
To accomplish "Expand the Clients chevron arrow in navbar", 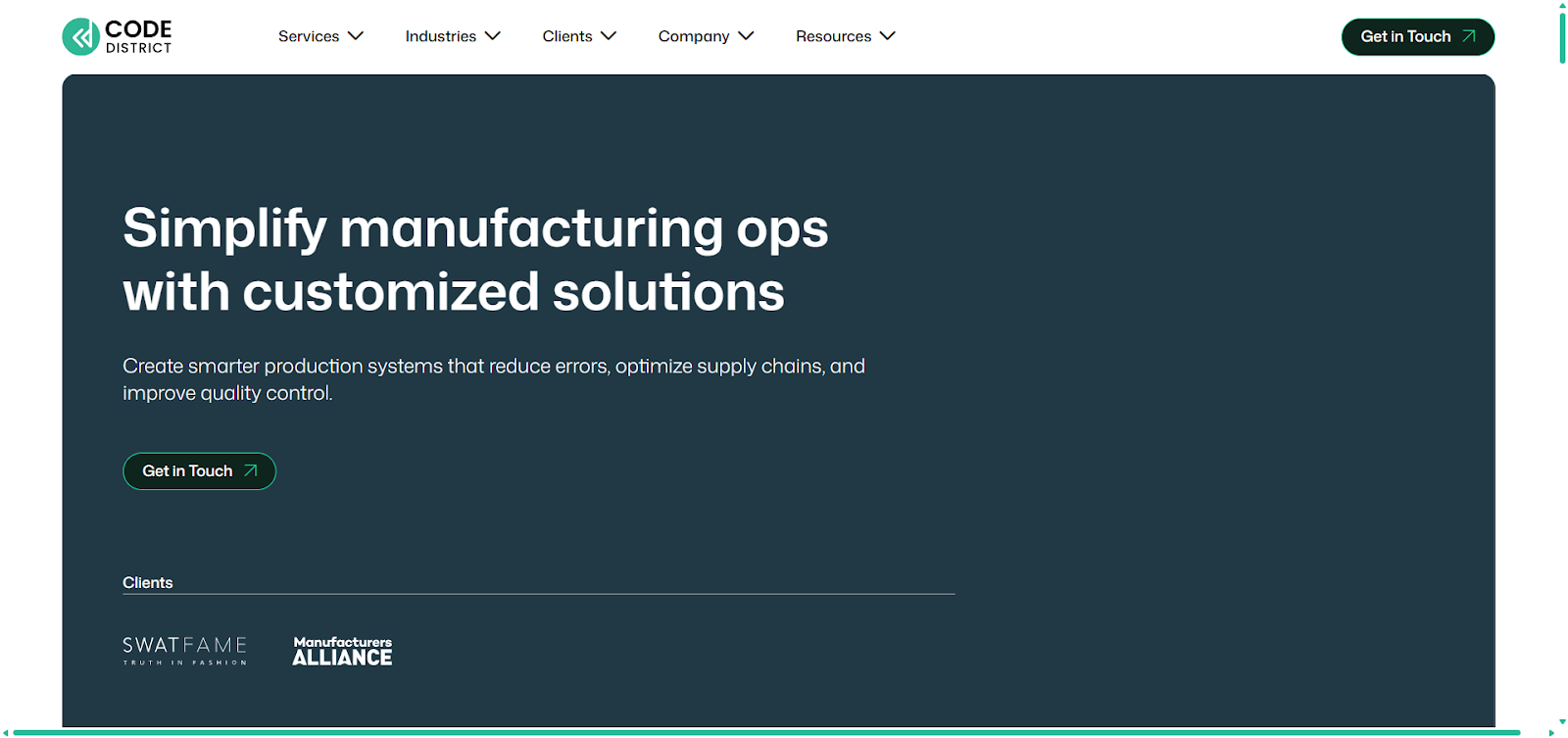I will (609, 36).
